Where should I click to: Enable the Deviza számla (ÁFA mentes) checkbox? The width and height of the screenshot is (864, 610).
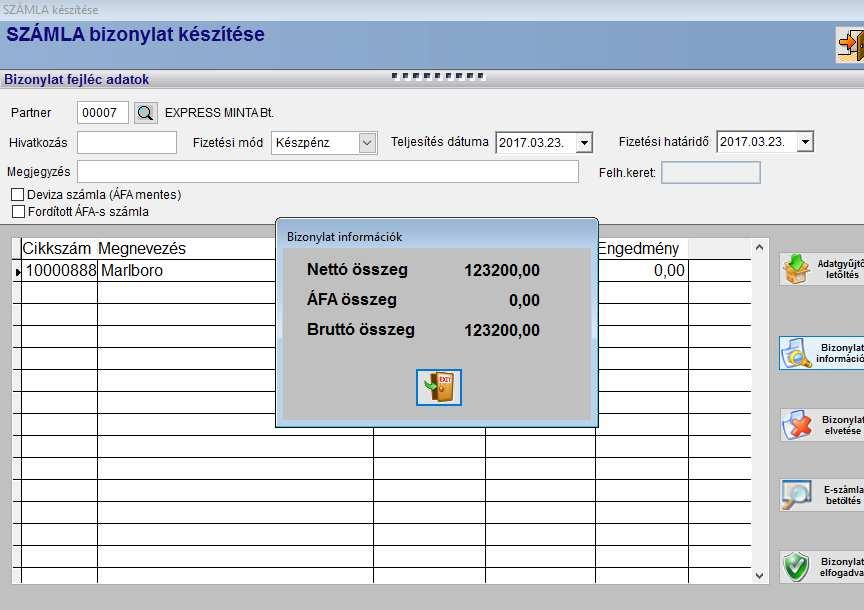click(18, 195)
